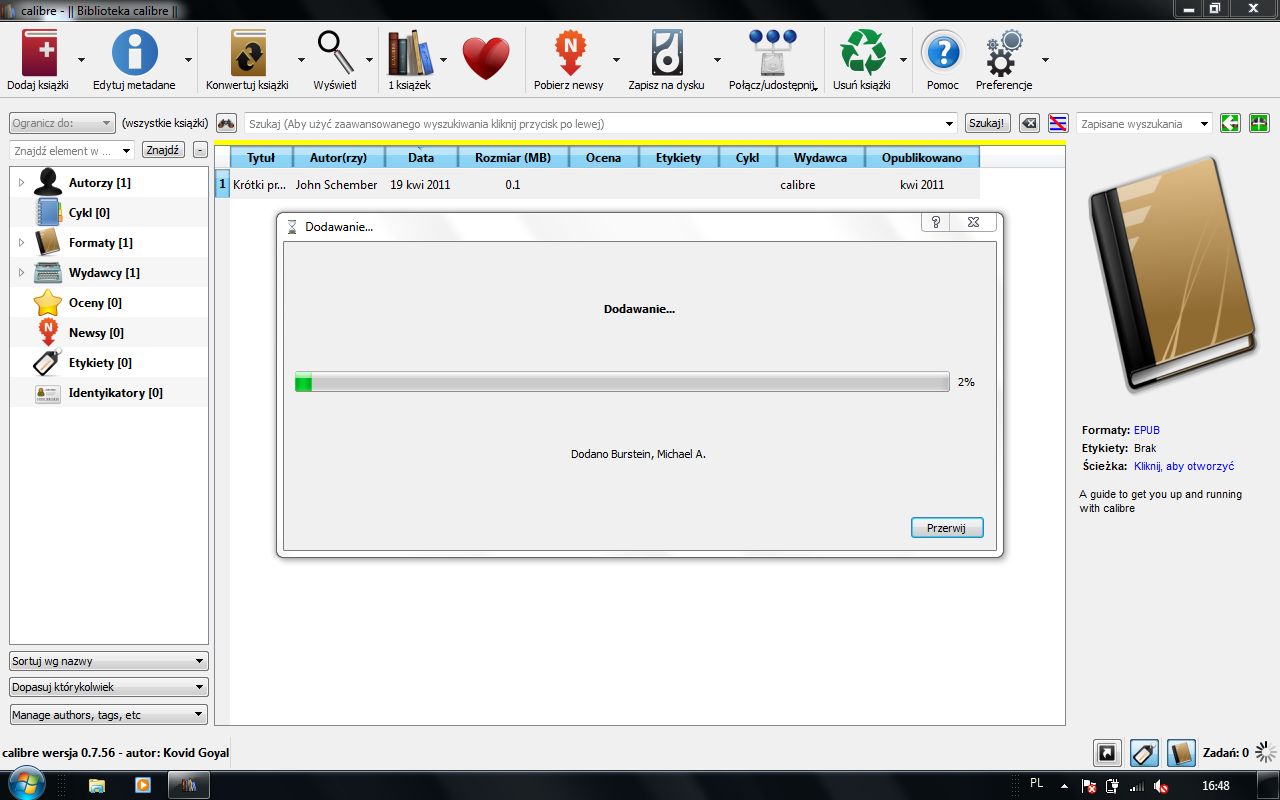The image size is (1280, 800).
Task: Open Windows Explorer taskbar icon
Action: [97, 785]
